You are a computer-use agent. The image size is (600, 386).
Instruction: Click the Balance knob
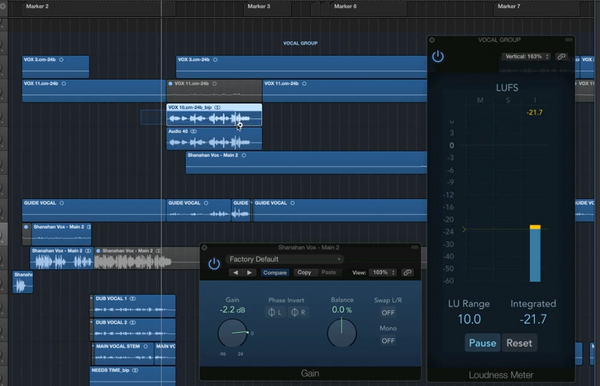342,333
